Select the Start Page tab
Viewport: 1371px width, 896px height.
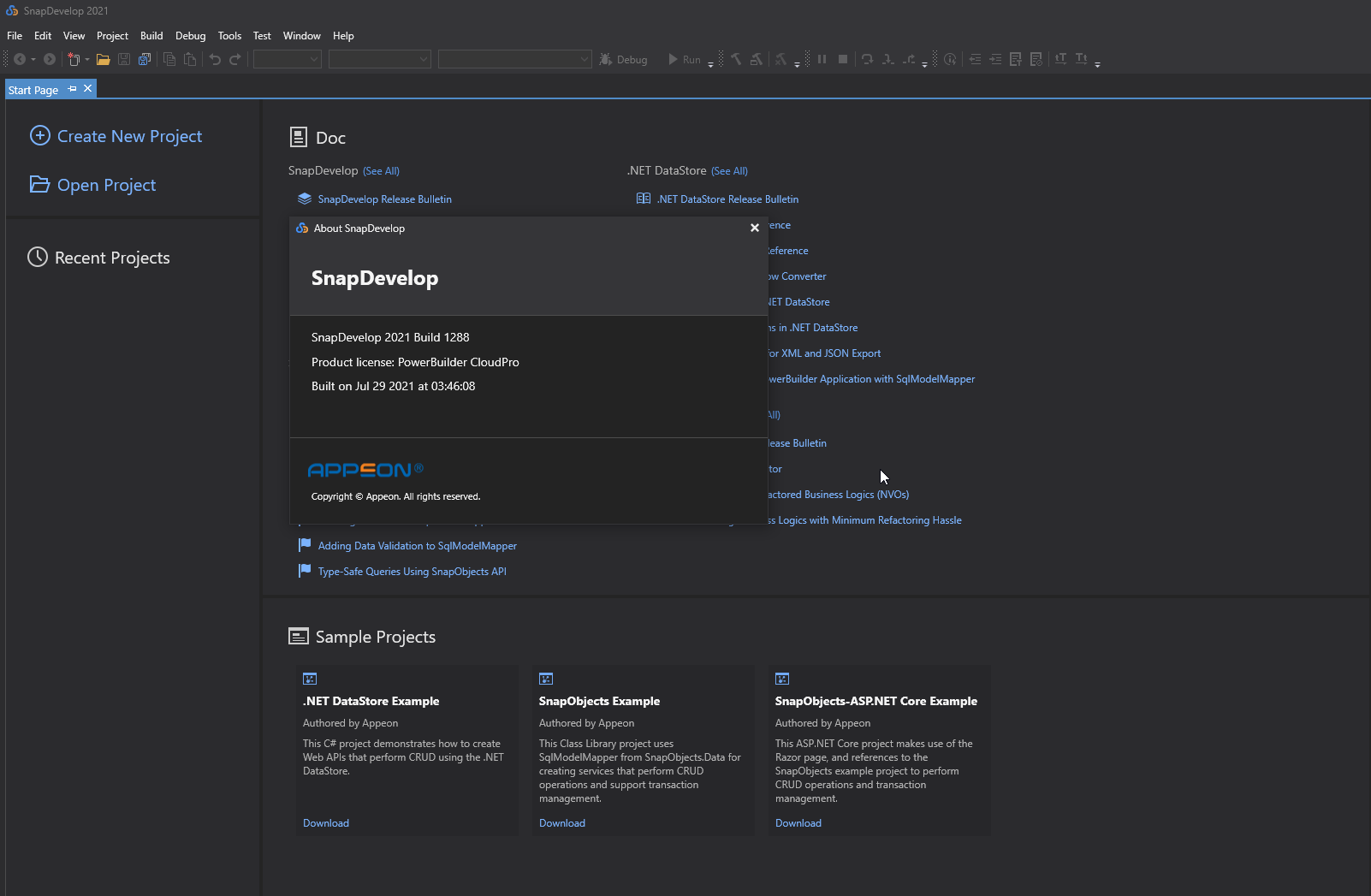pyautogui.click(x=33, y=90)
